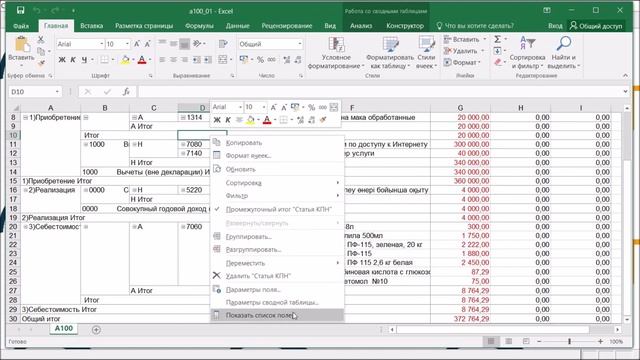Open Cell Styles (Стили ячеек)
Screen dimensions: 640x360
click(426, 53)
